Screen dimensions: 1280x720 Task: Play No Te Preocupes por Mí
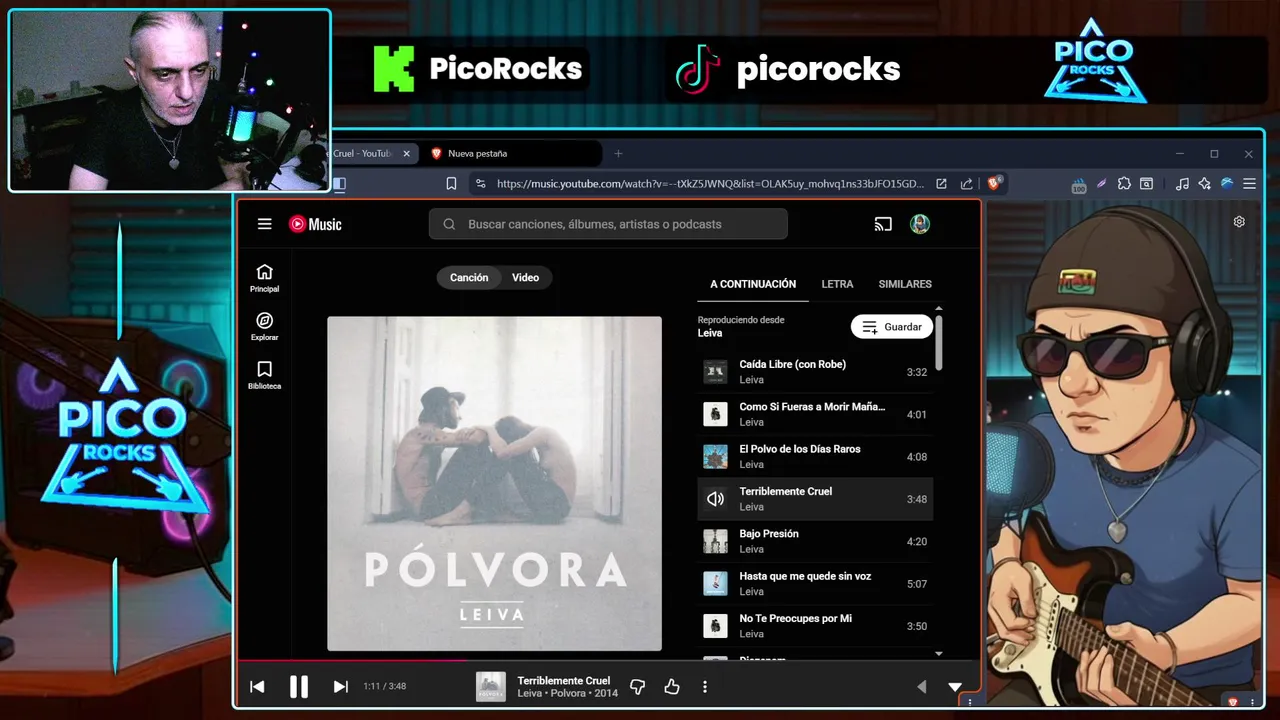(x=815, y=626)
